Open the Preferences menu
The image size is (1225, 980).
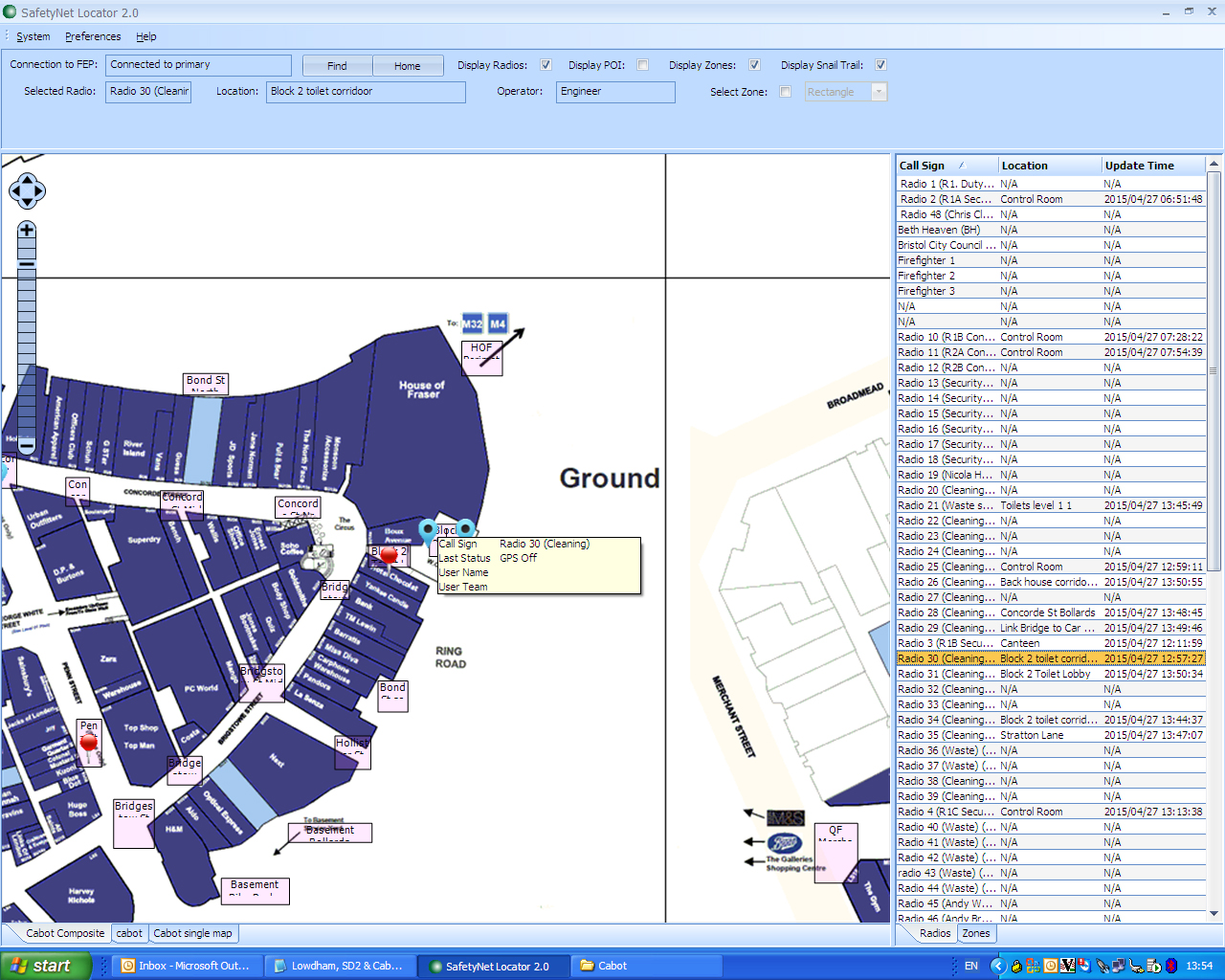coord(93,36)
